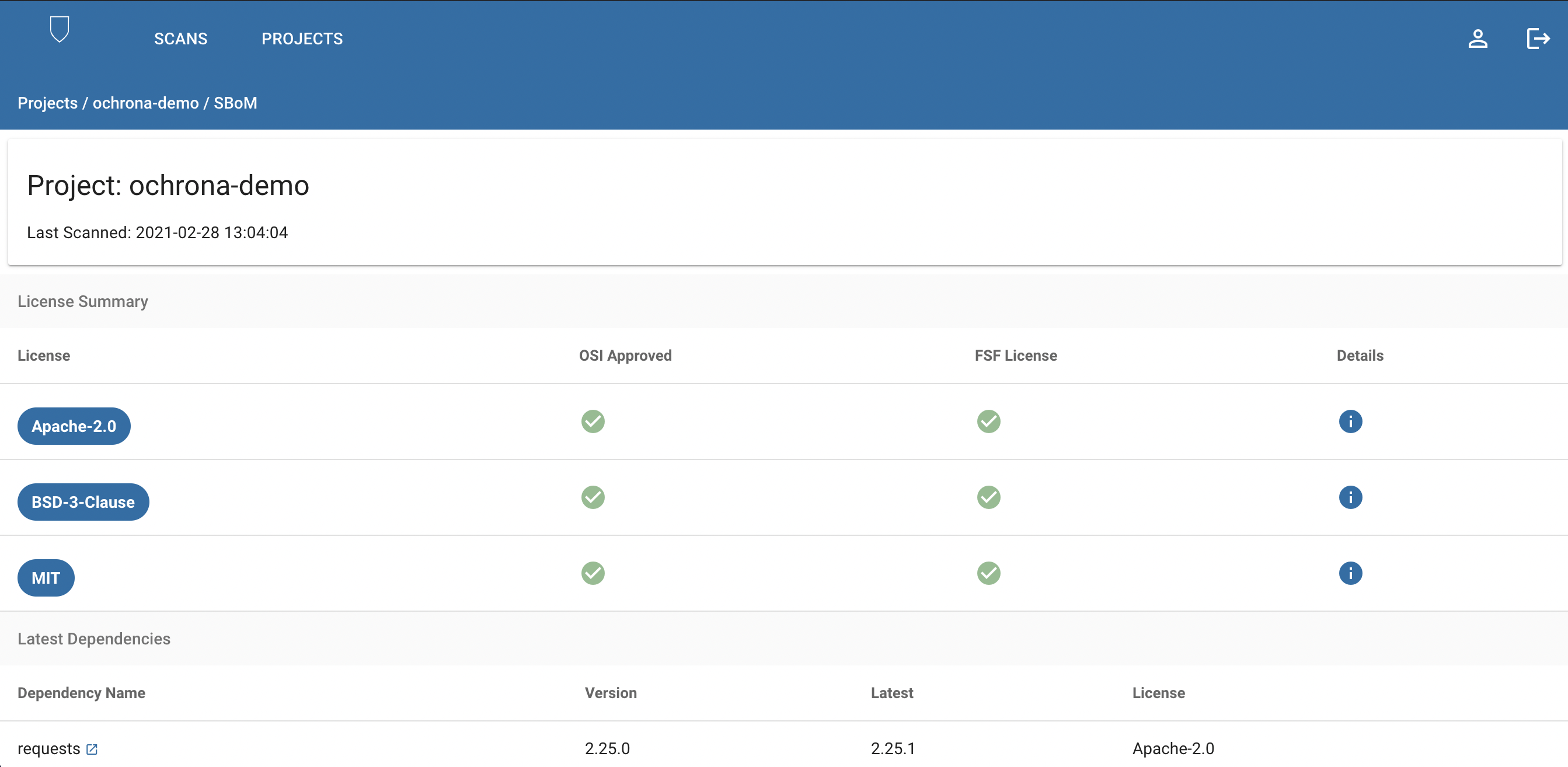Image resolution: width=1568 pixels, height=767 pixels.
Task: Click the SBoM breadcrumb item
Action: point(235,103)
